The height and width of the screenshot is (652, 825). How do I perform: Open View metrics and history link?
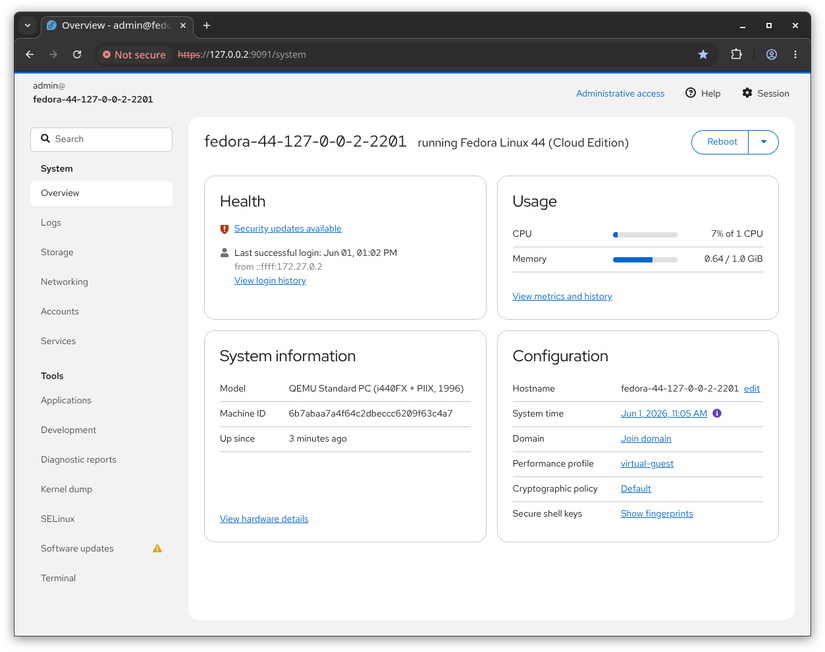(x=562, y=296)
